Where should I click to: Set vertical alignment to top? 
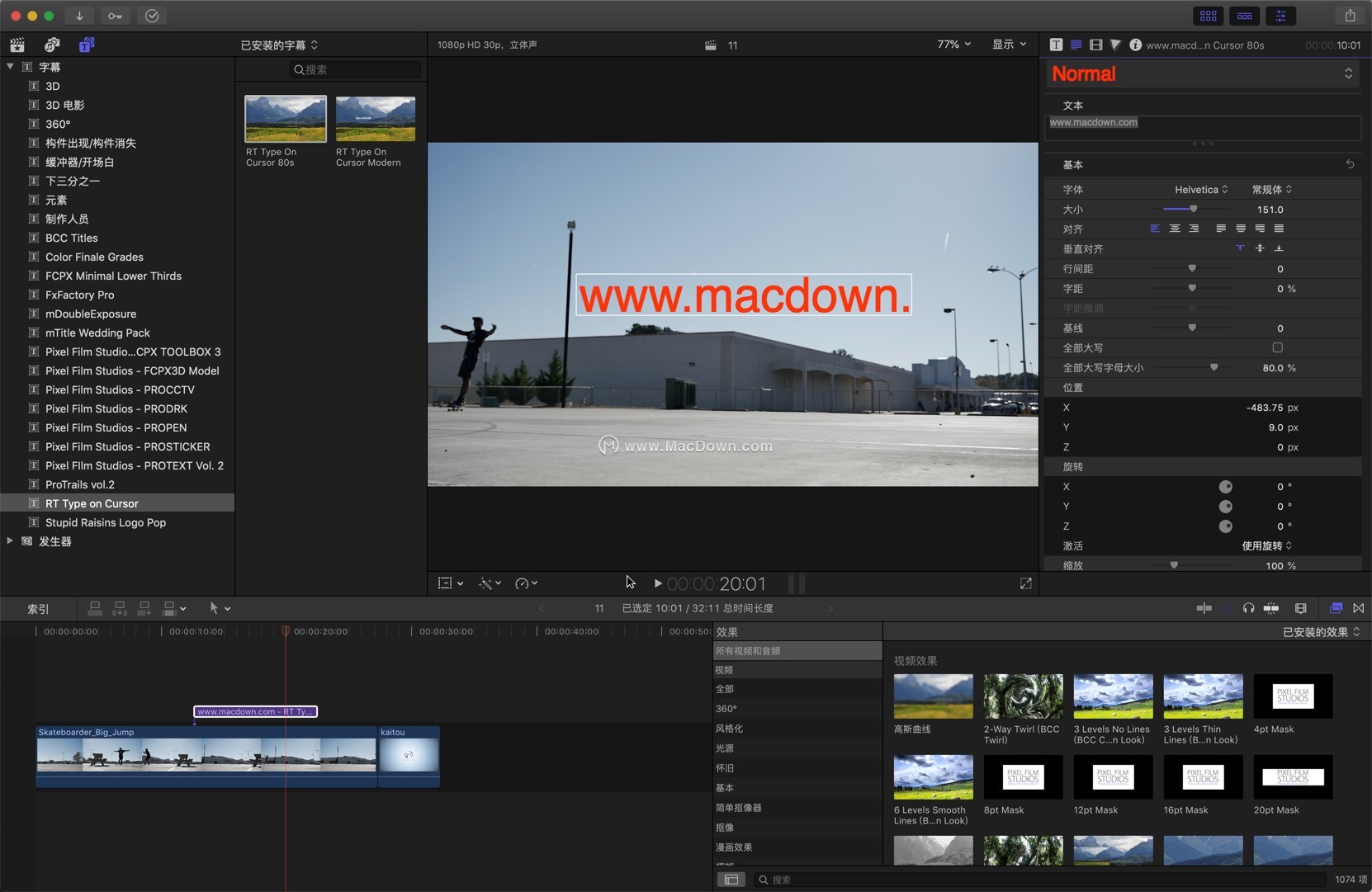pyautogui.click(x=1240, y=248)
